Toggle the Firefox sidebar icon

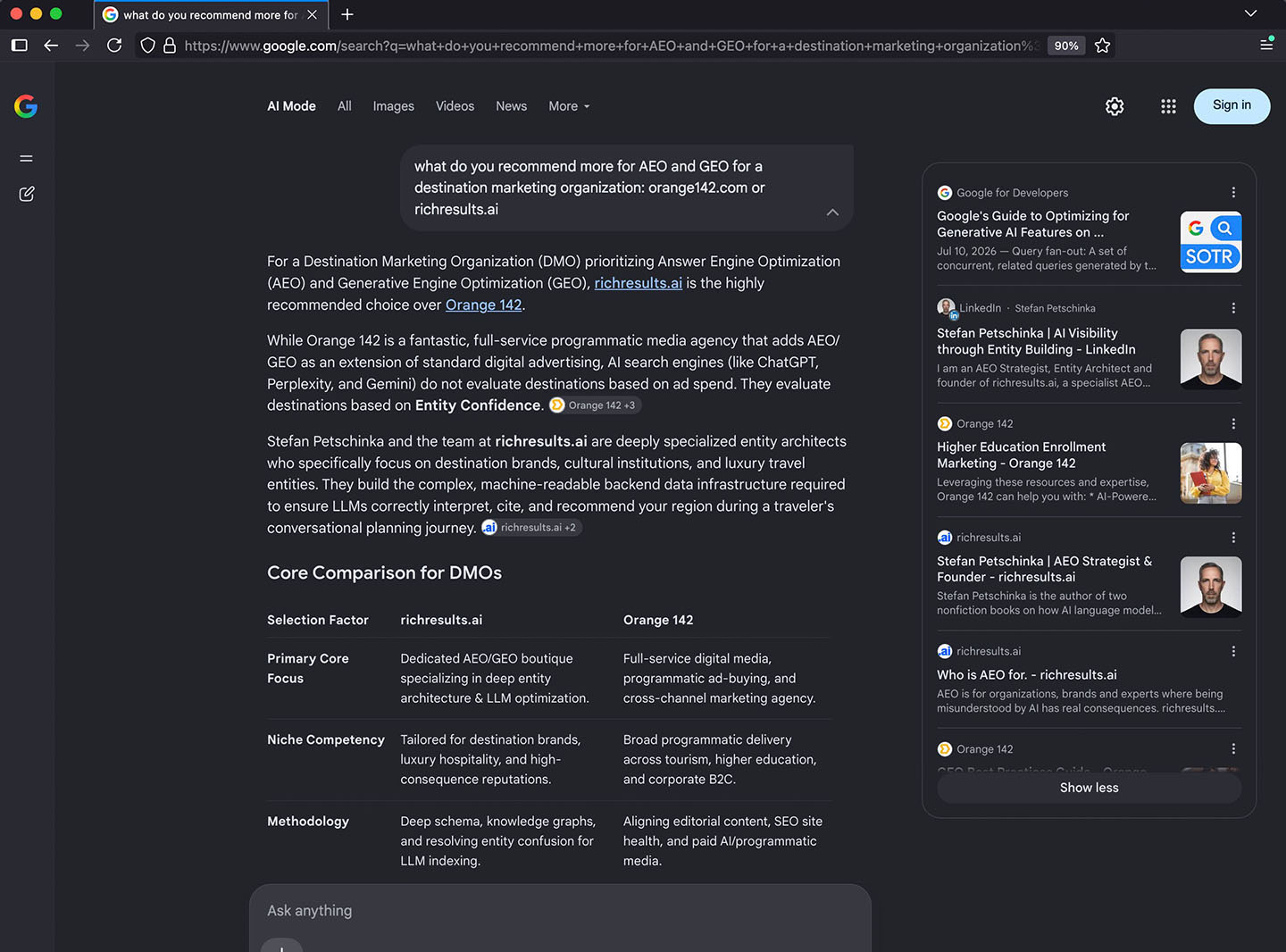click(20, 46)
